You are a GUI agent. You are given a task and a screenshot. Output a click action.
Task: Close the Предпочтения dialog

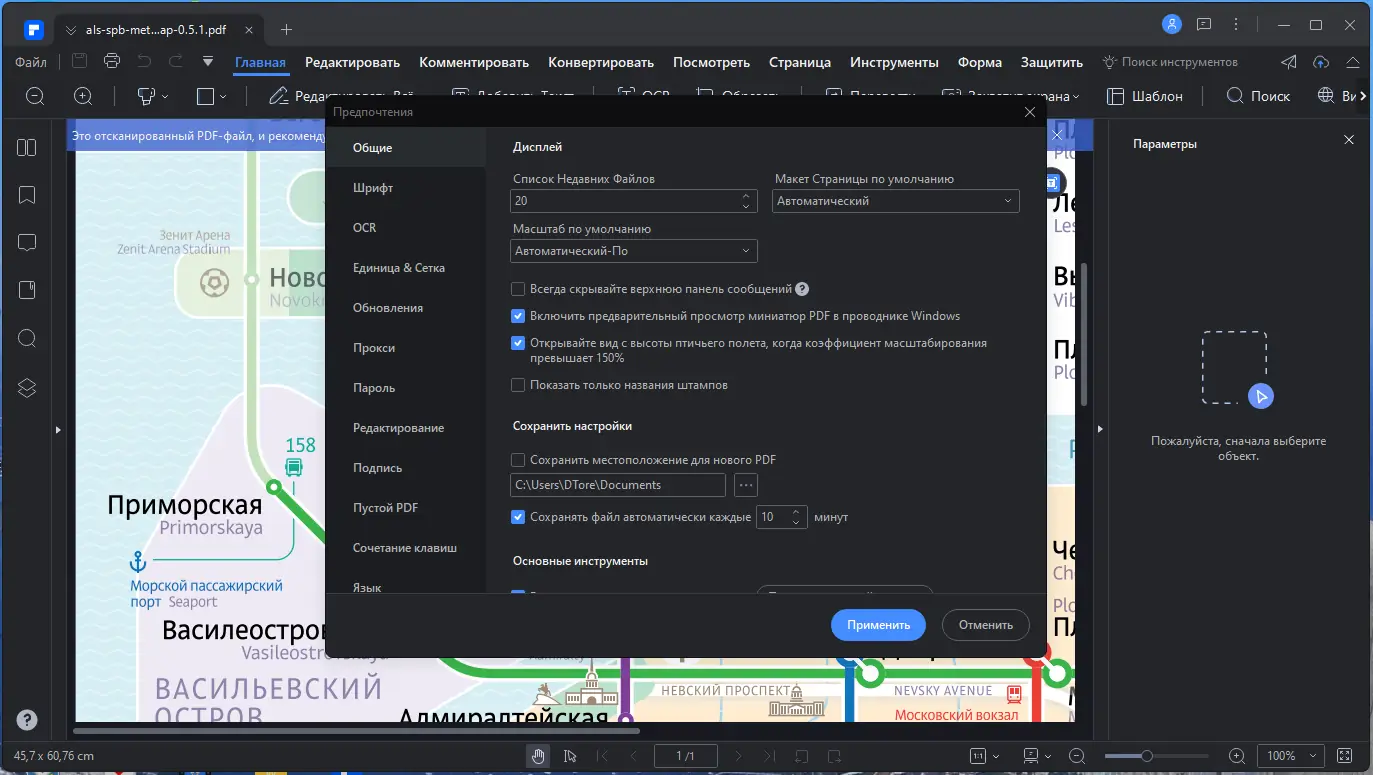[x=1029, y=112]
